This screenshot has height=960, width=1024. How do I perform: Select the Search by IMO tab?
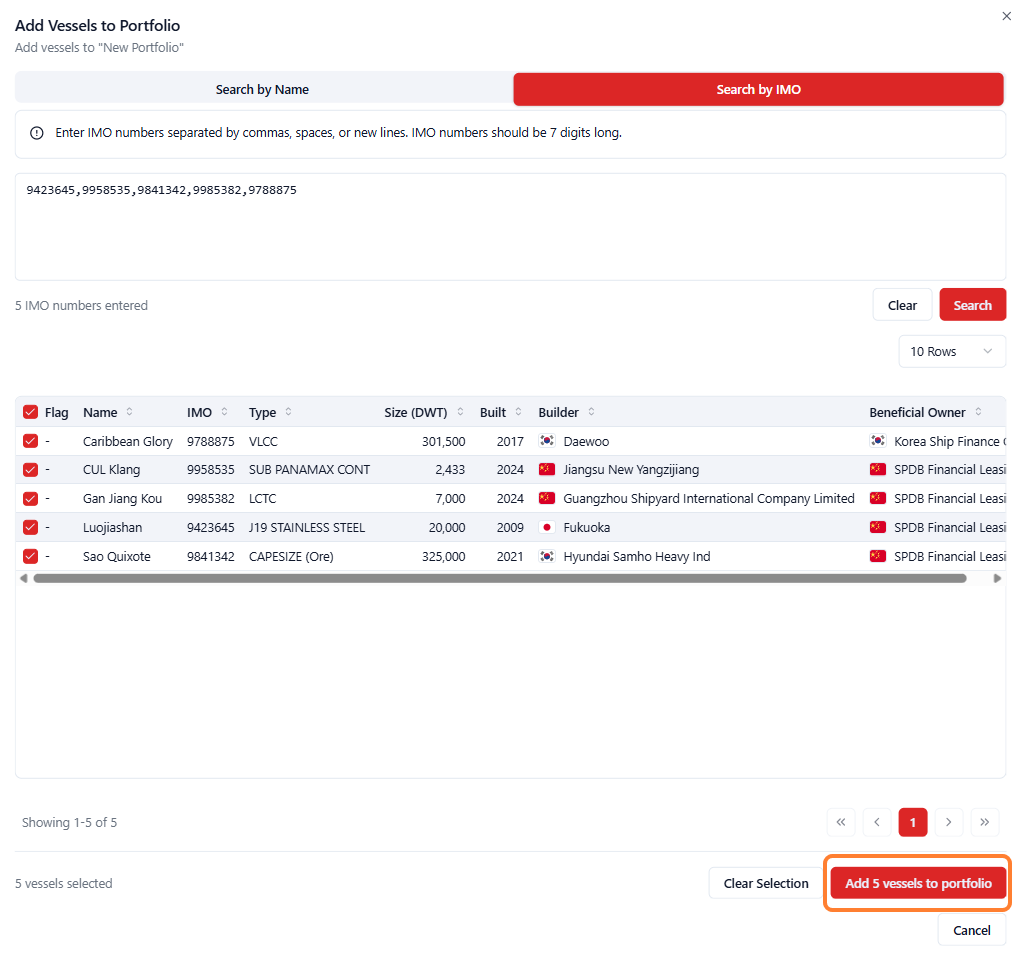click(x=758, y=89)
